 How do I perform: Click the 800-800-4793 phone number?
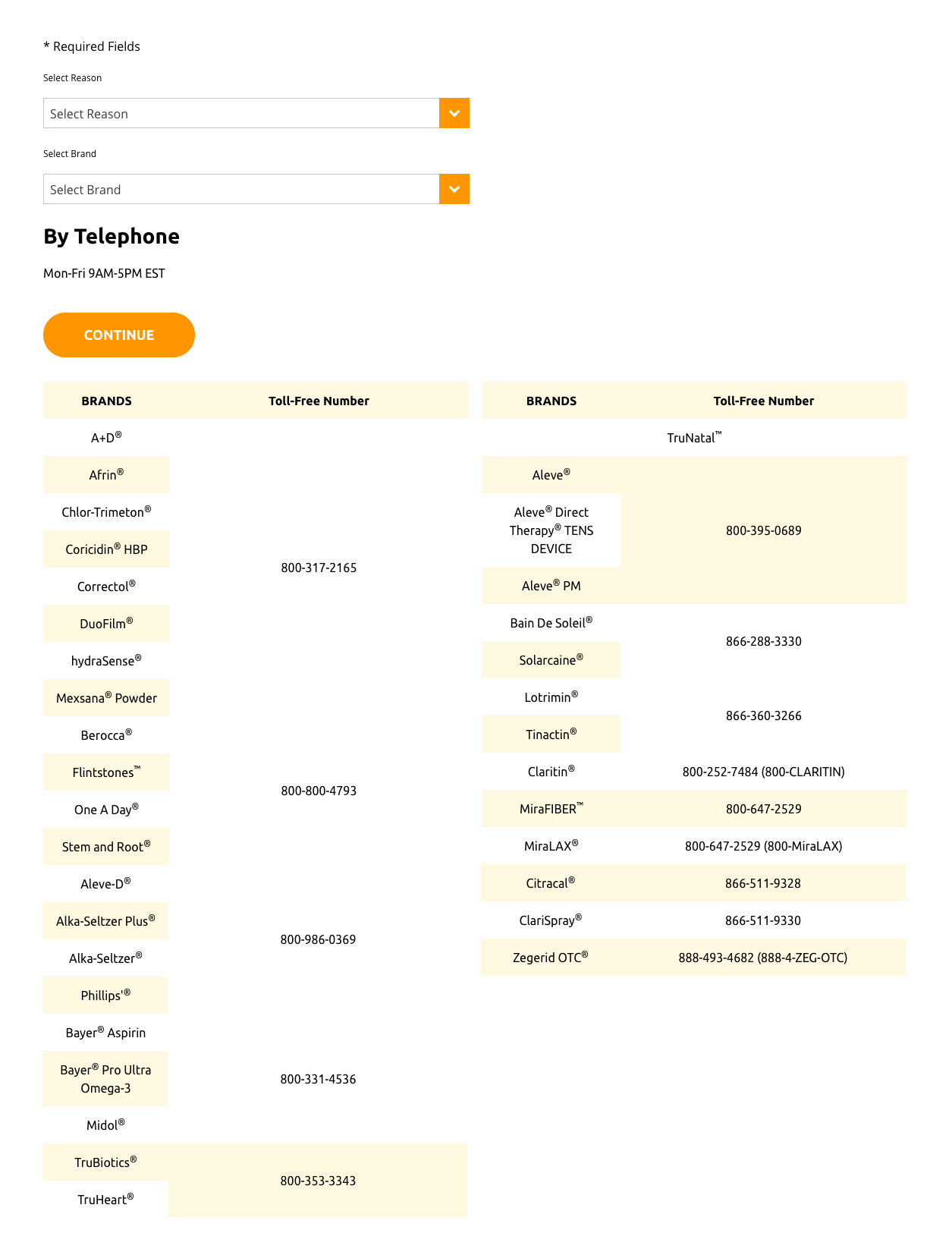[x=319, y=791]
